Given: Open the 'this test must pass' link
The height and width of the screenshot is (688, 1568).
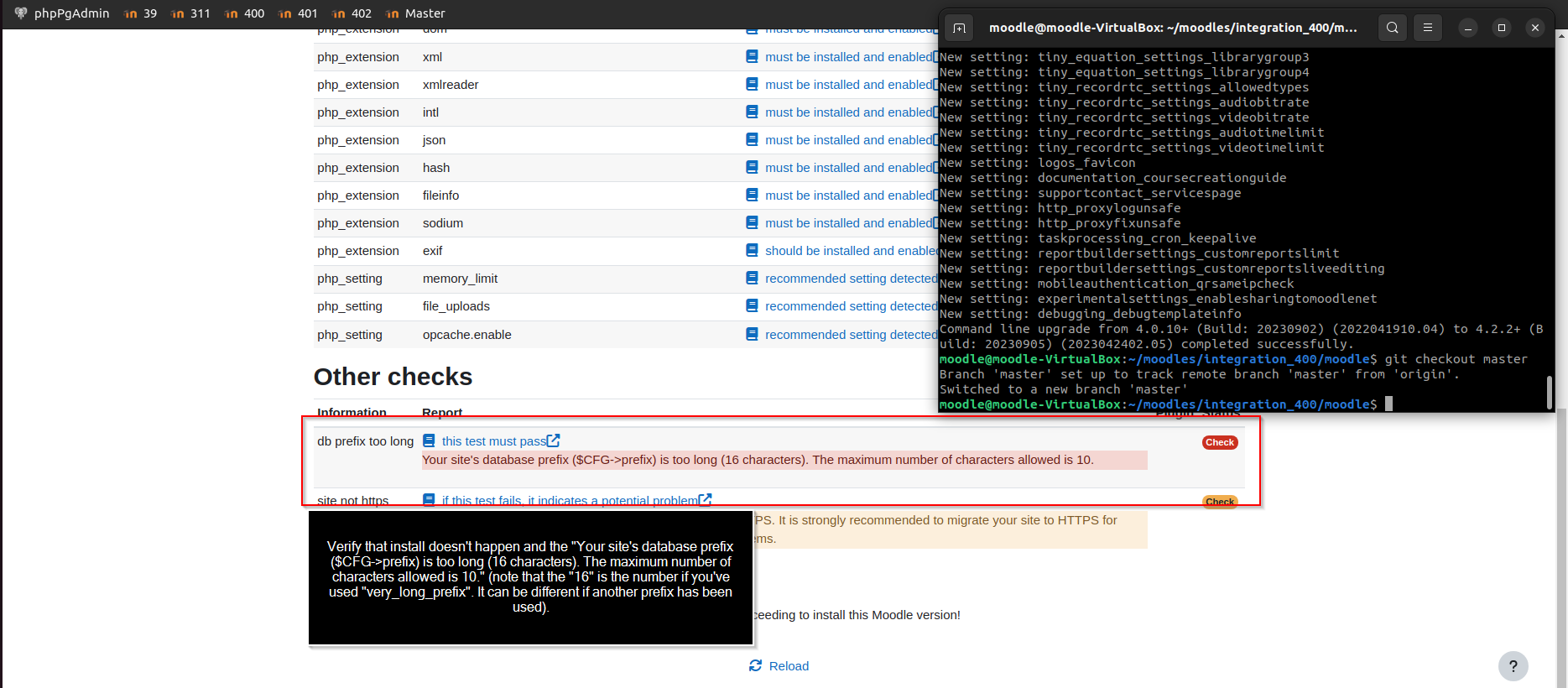Looking at the screenshot, I should 493,441.
